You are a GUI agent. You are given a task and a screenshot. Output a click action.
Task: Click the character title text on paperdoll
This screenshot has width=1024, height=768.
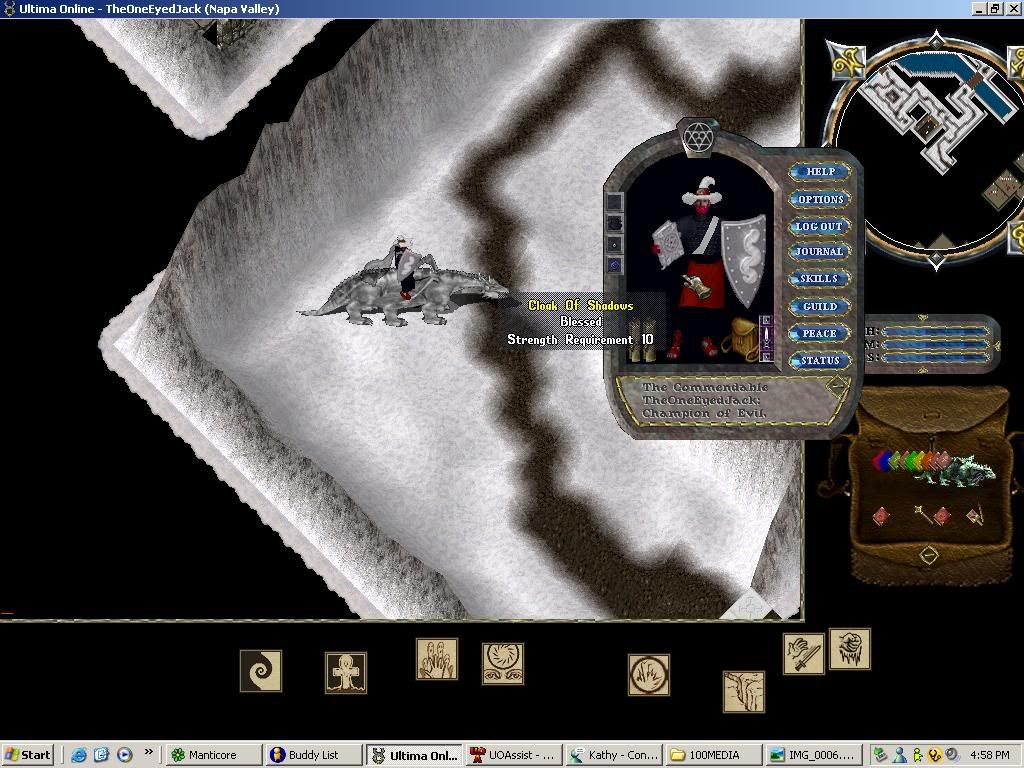704,400
